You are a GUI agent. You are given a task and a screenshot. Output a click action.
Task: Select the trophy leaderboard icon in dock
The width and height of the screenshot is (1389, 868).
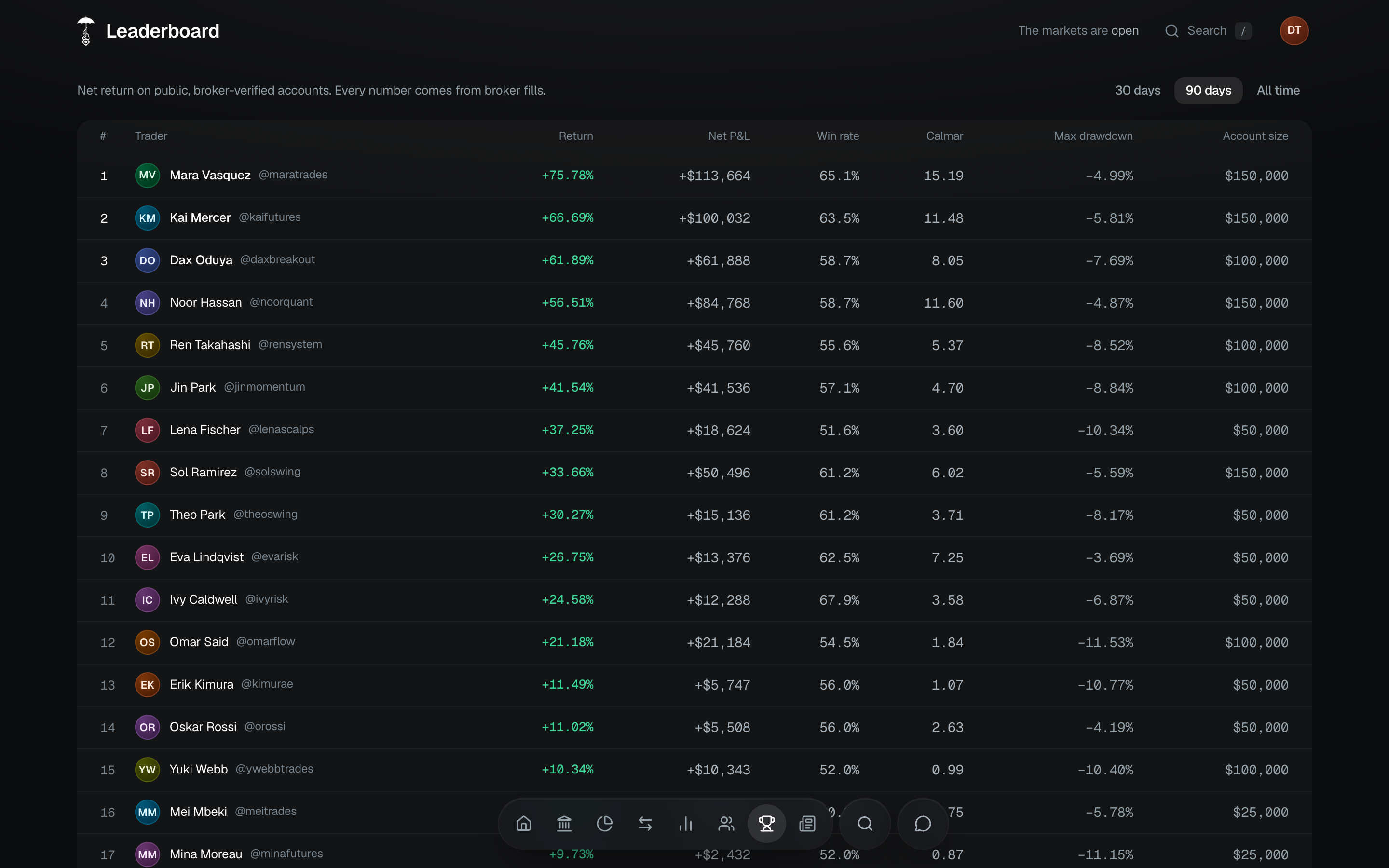[767, 824]
